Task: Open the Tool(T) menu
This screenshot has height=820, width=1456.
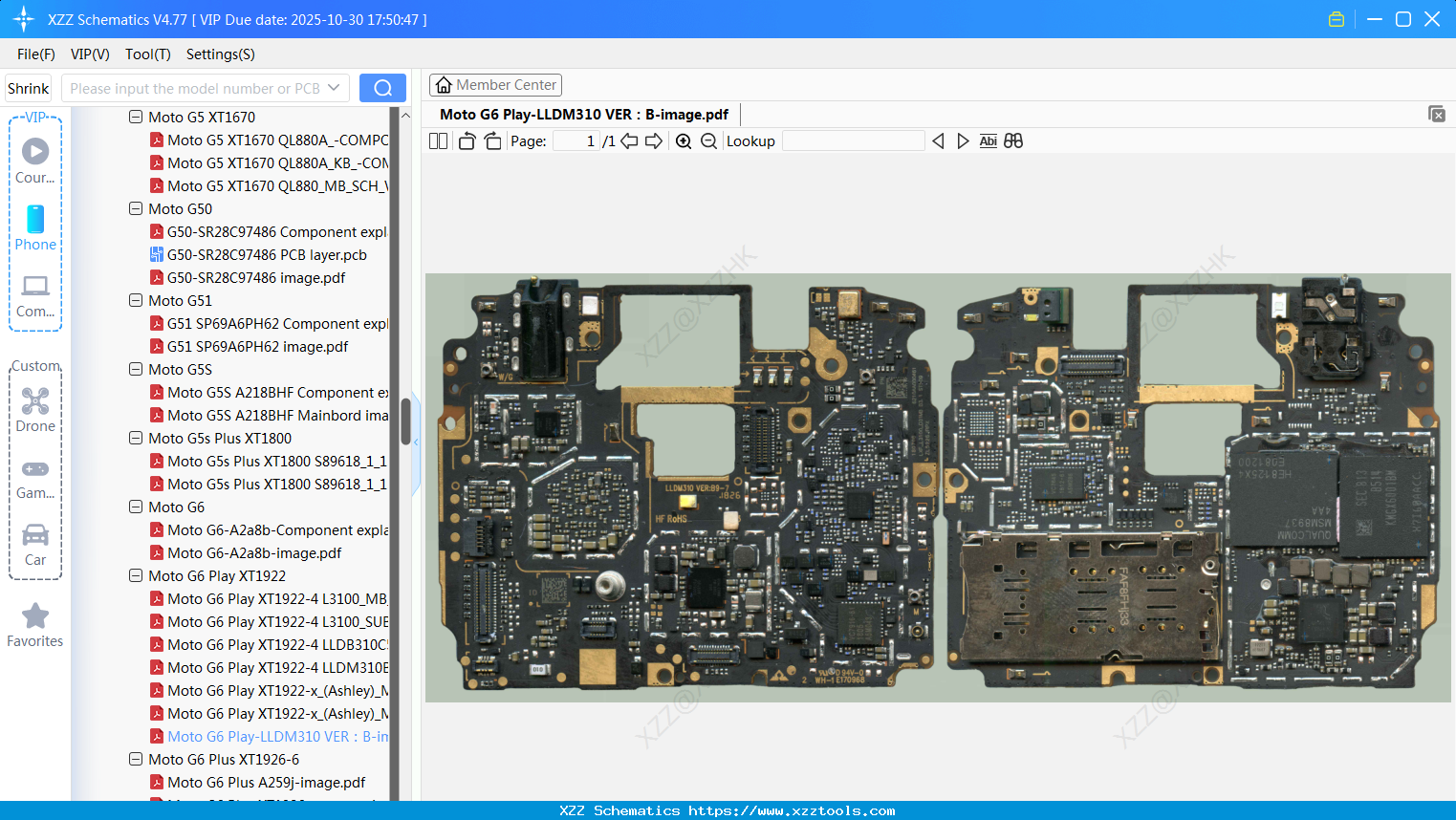Action: click(147, 54)
